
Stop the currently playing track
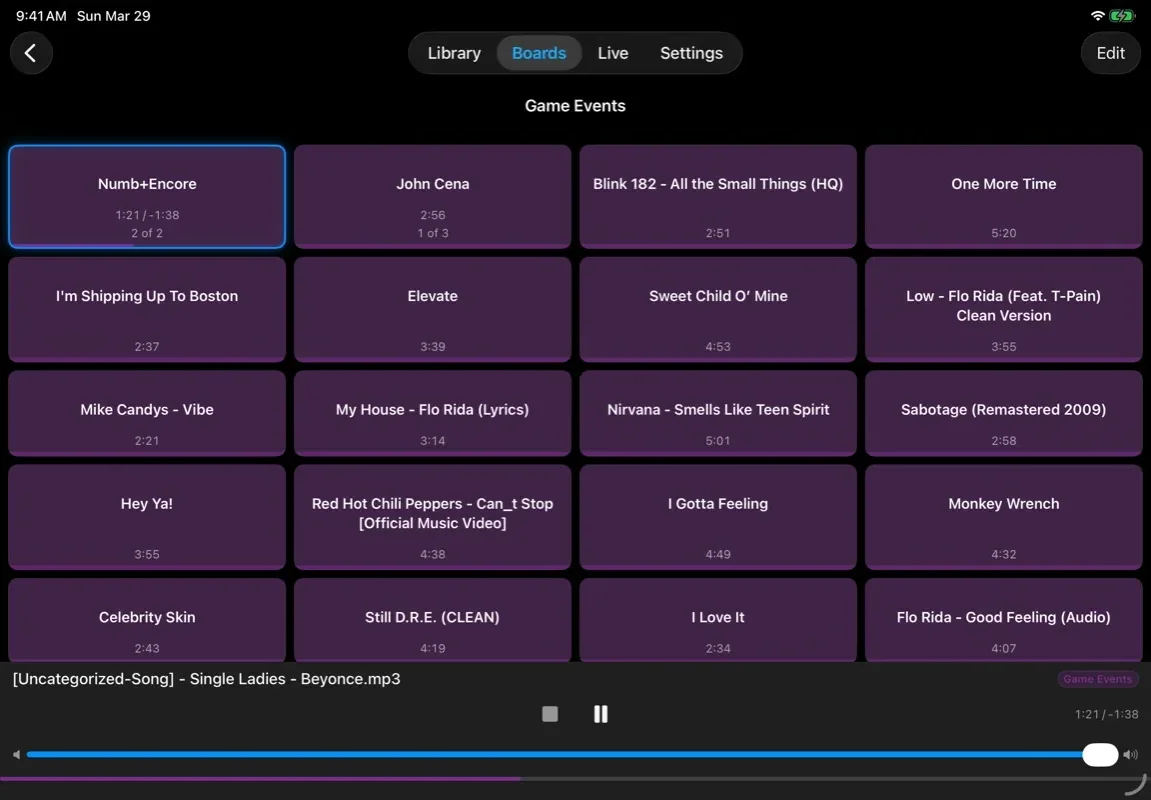pos(549,714)
